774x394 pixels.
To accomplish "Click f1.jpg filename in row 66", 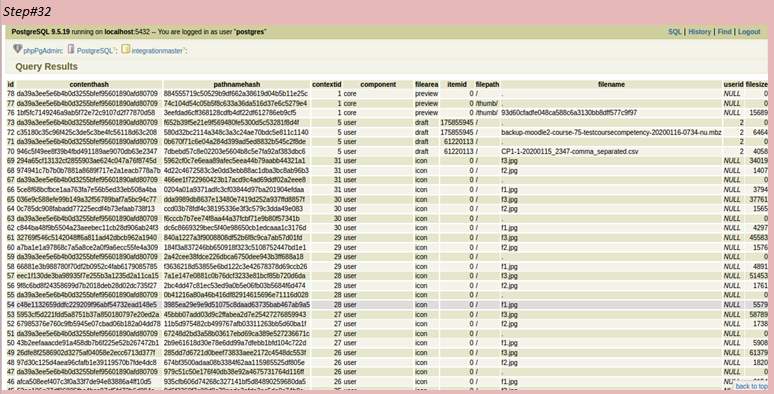I will pyautogui.click(x=509, y=190).
